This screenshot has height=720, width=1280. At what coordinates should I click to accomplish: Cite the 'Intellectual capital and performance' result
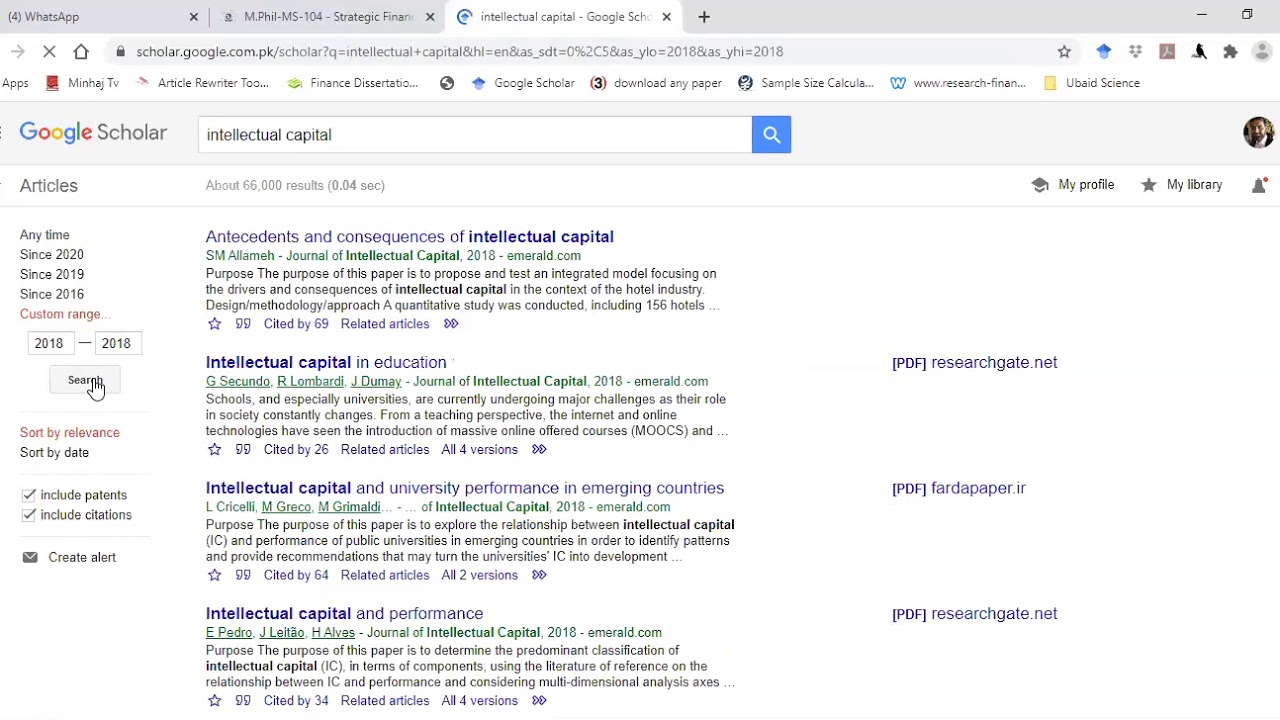(x=243, y=701)
